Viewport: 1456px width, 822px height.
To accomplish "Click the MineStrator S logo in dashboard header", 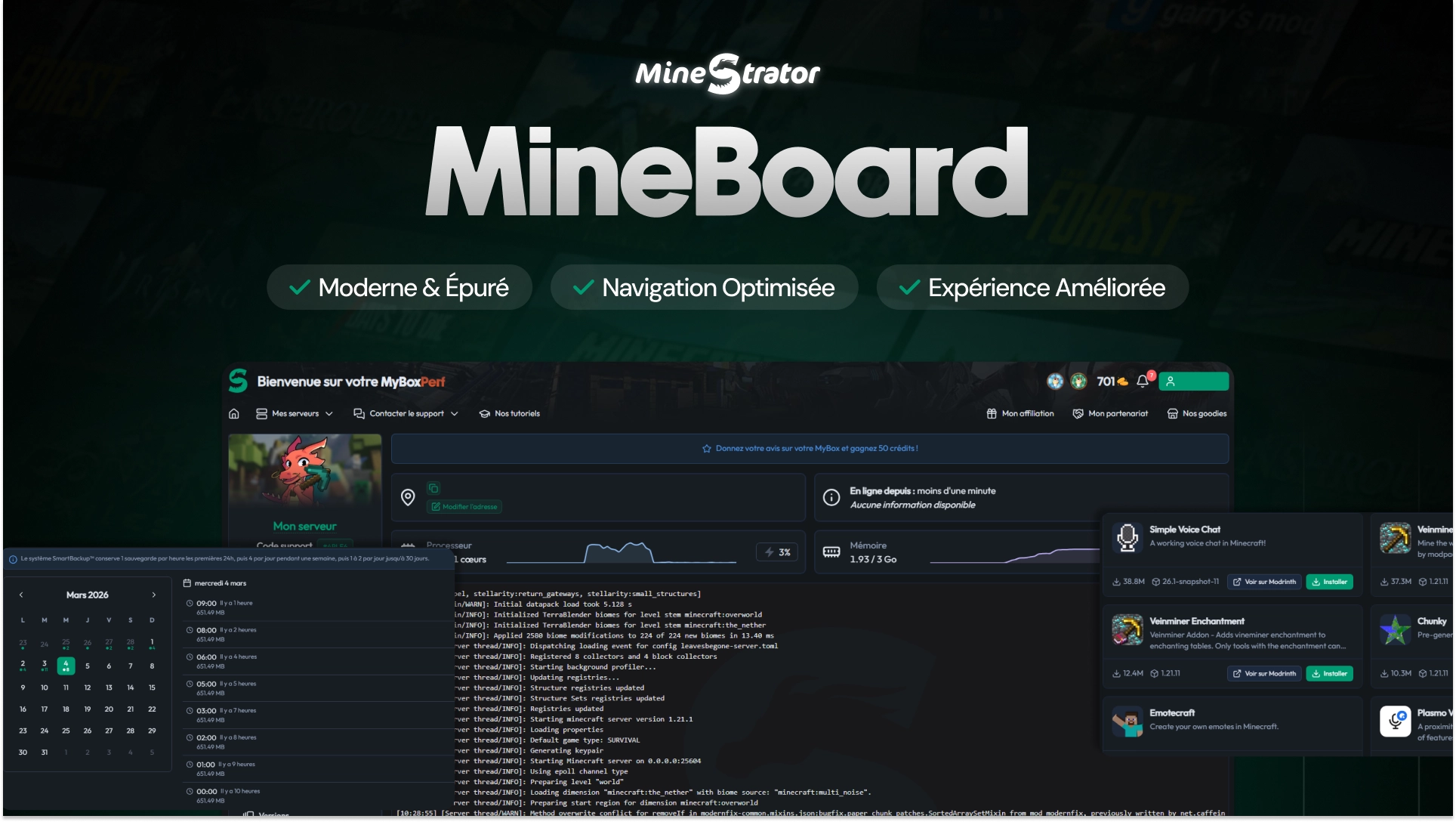I will point(238,381).
